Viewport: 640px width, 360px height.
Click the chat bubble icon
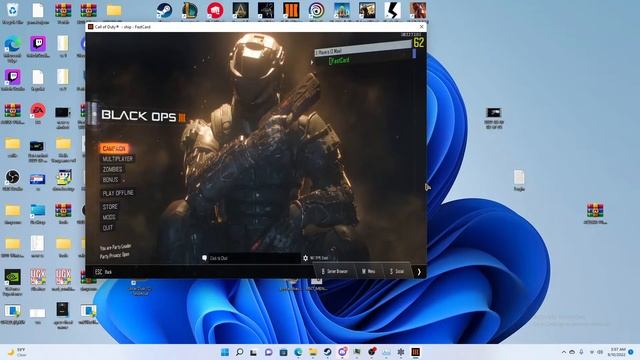click(x=204, y=258)
